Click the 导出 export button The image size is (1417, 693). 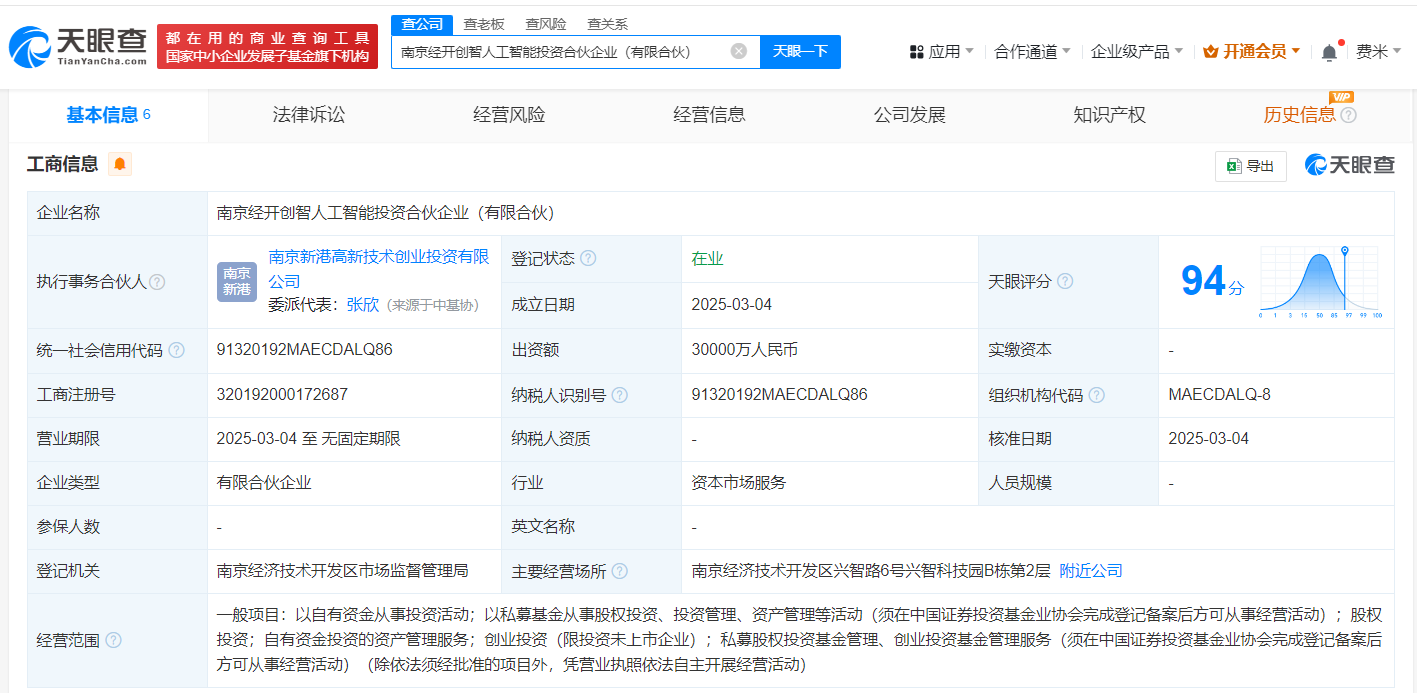pyautogui.click(x=1250, y=166)
